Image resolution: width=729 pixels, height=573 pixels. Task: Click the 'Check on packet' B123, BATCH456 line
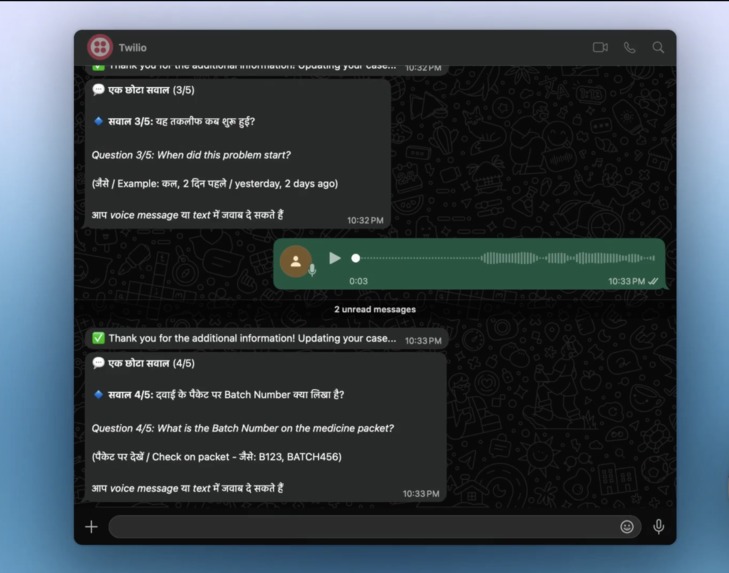coord(217,457)
